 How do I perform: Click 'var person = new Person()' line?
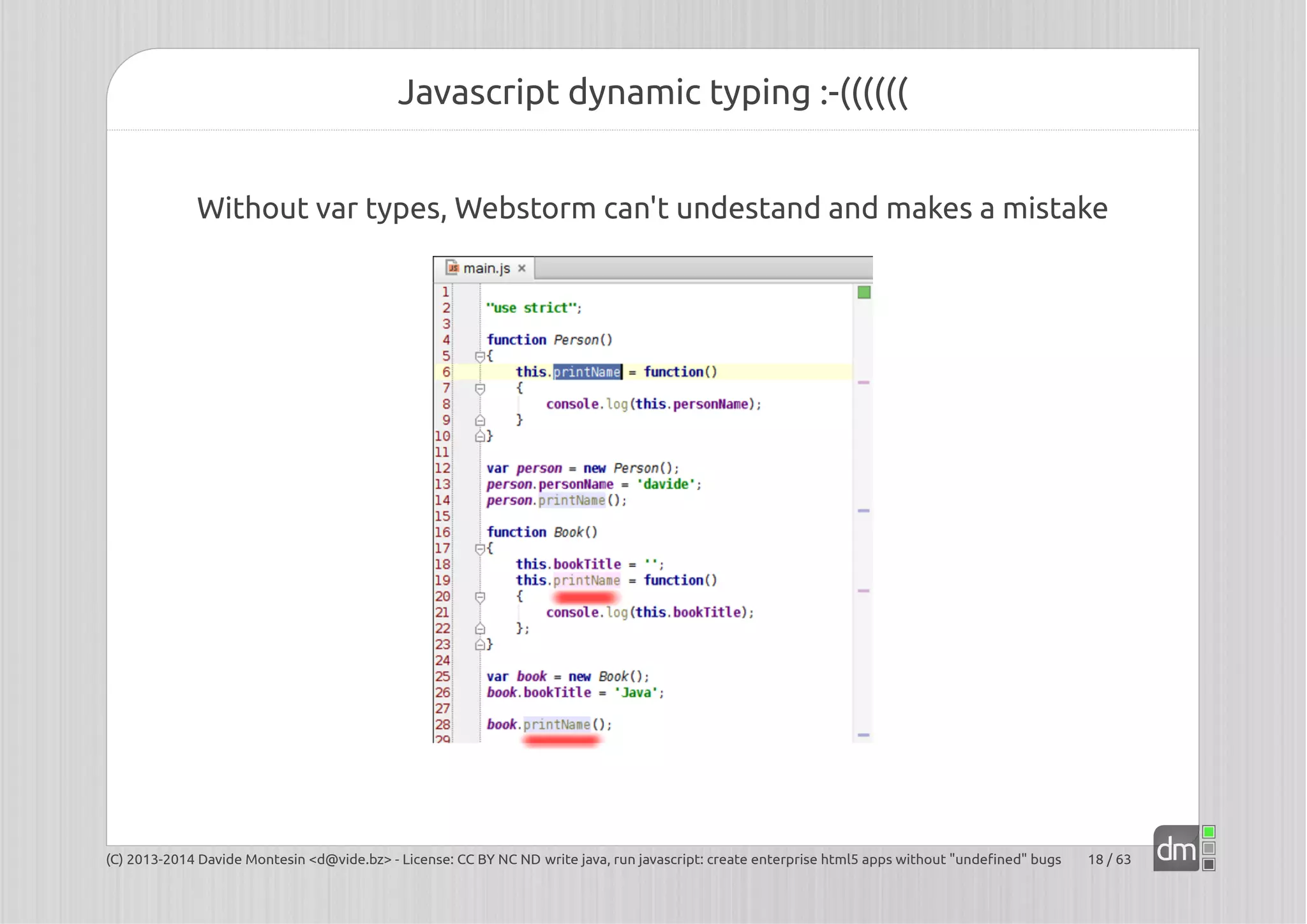tap(583, 468)
